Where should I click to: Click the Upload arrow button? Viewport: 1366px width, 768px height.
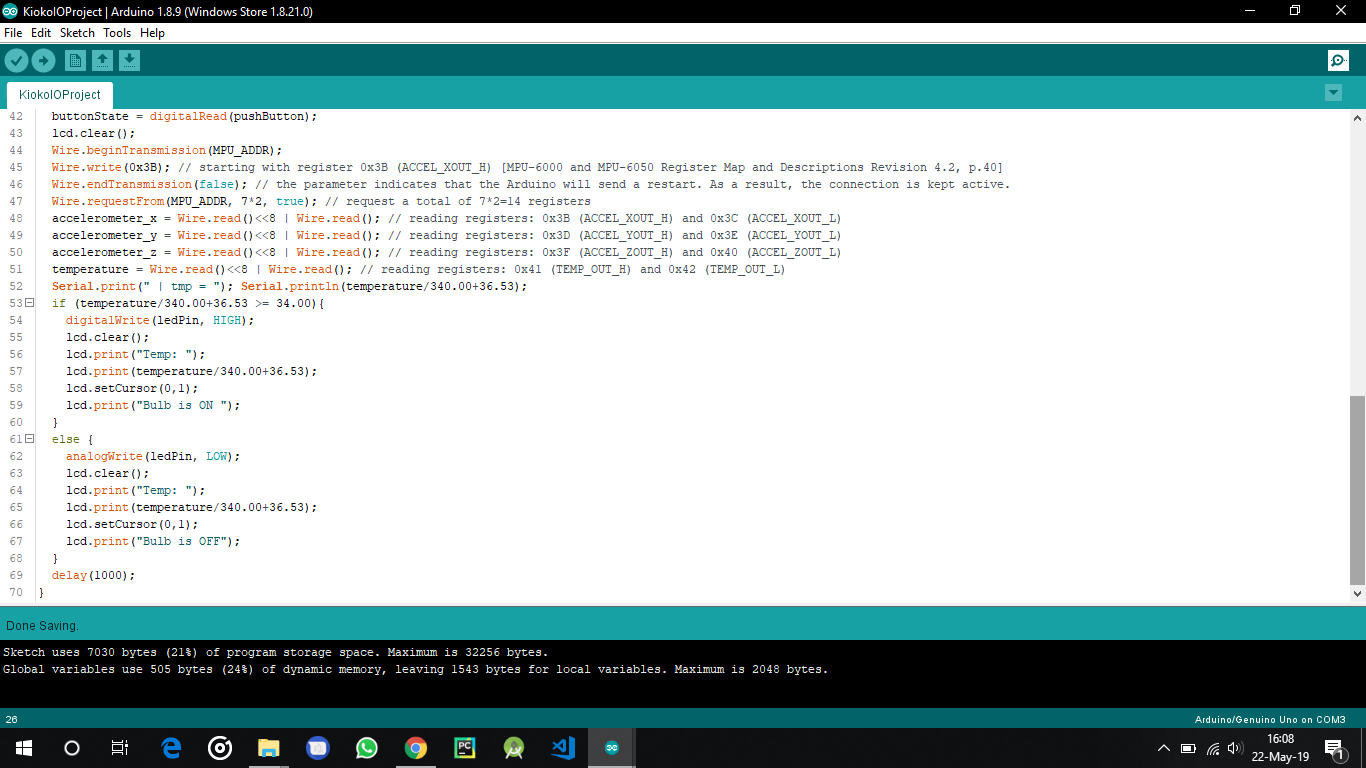pos(43,61)
